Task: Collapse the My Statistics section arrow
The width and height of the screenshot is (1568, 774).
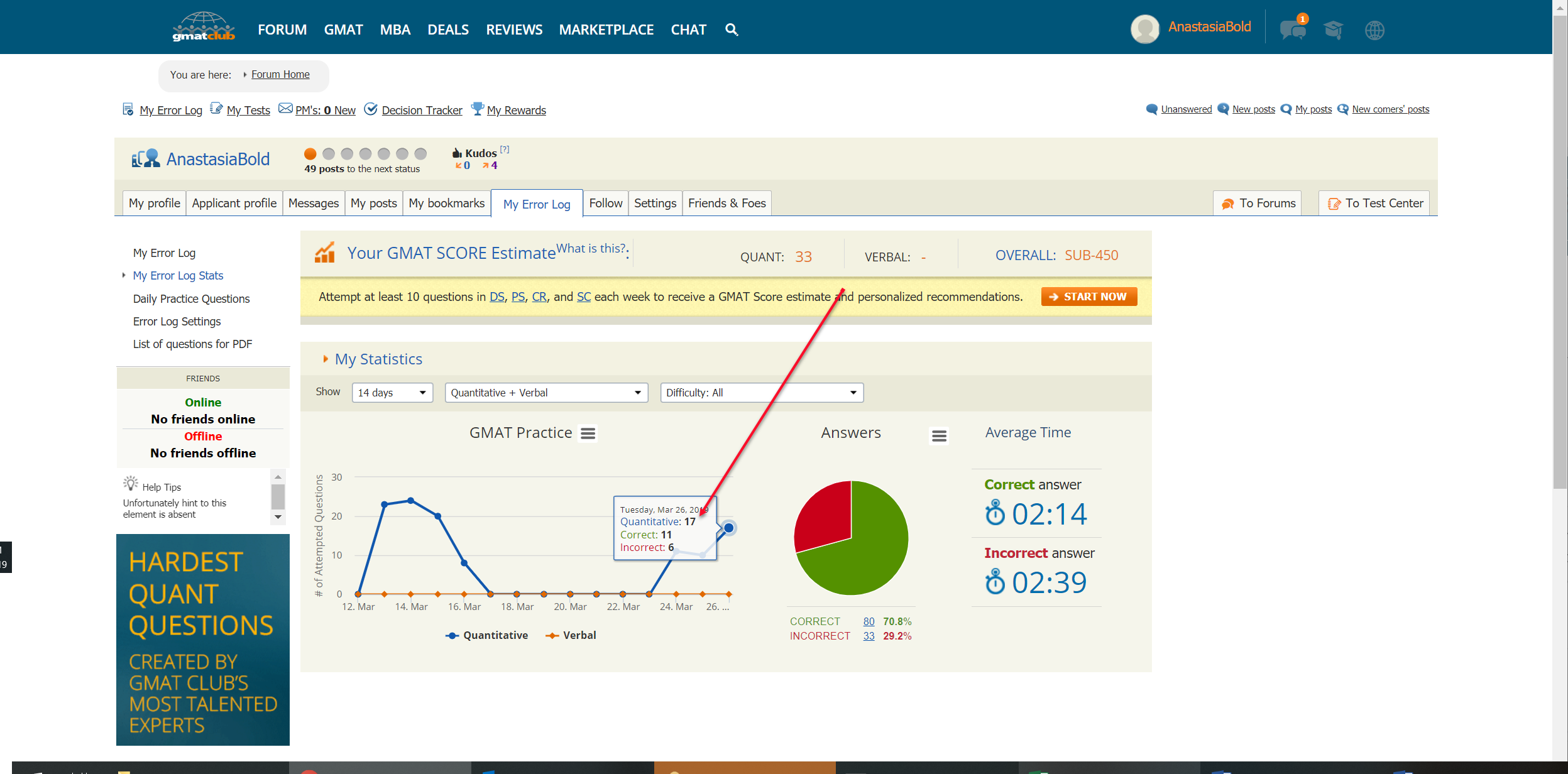Action: pos(326,359)
